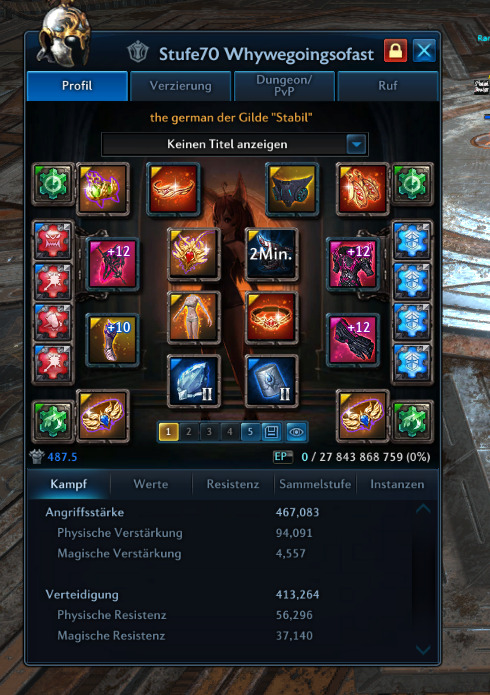Save equipment preset with disk button
This screenshot has height=695, width=490.
[271, 432]
